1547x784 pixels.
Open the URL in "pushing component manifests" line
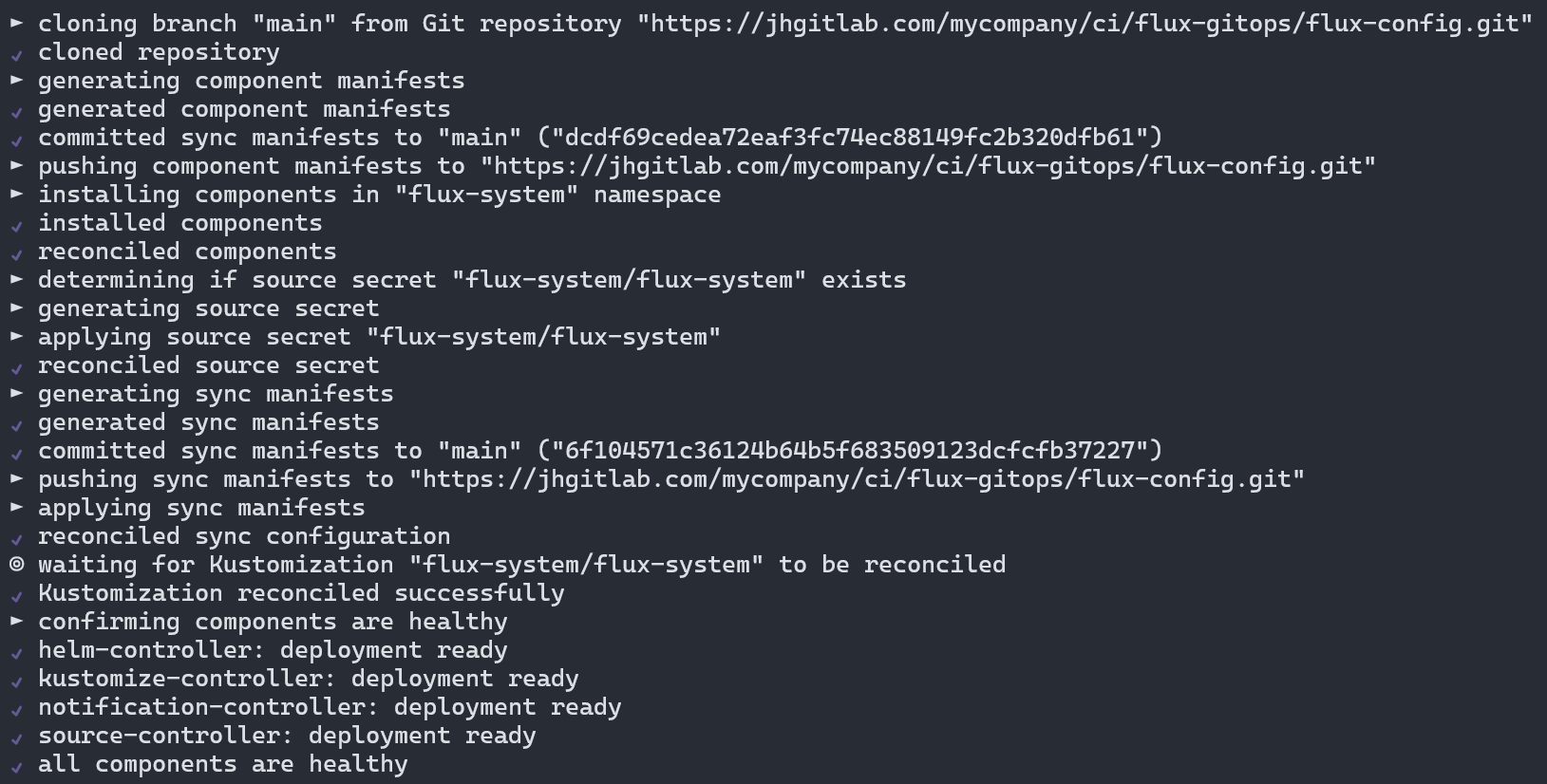(x=928, y=166)
